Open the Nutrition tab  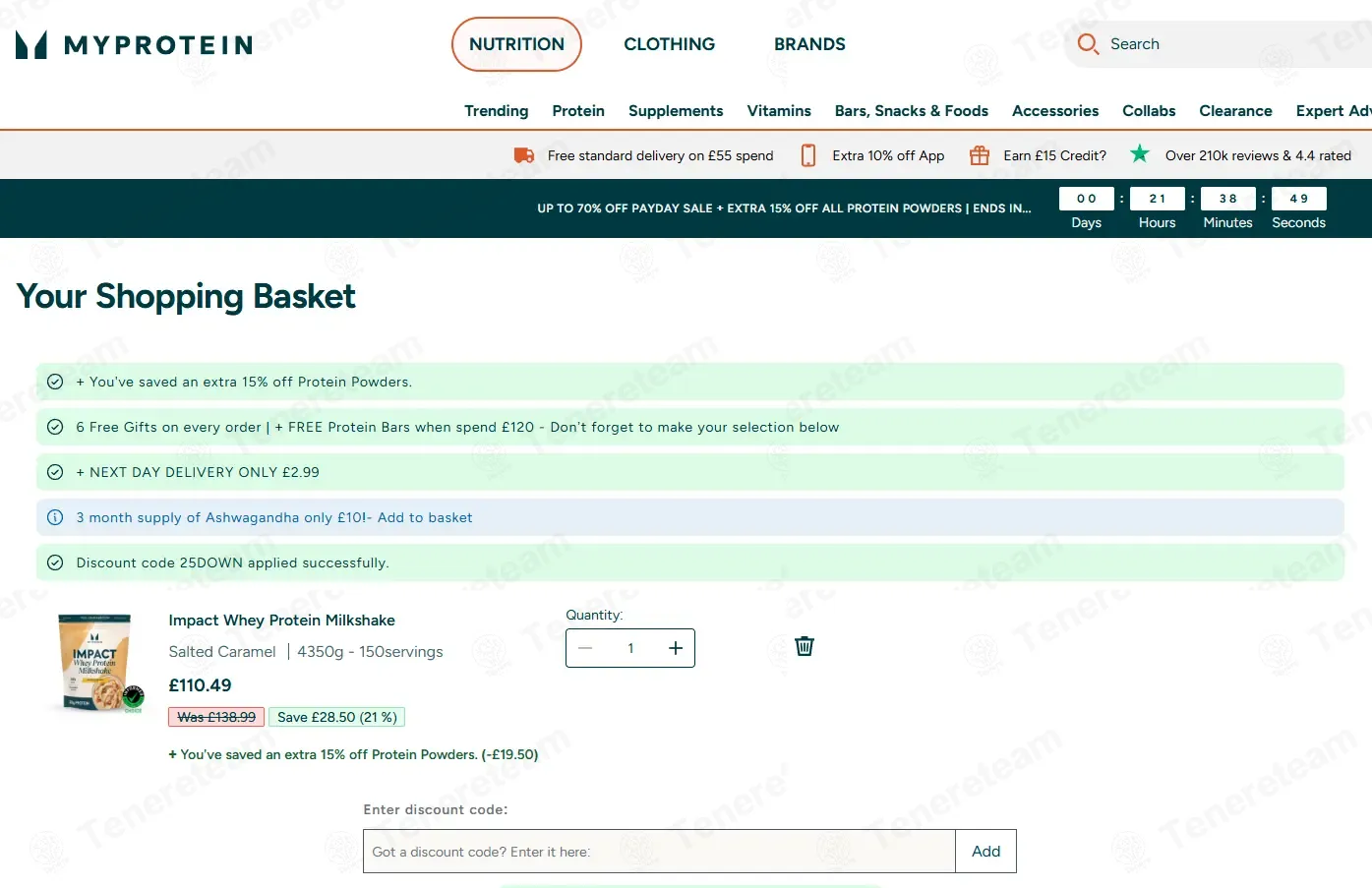pyautogui.click(x=516, y=44)
